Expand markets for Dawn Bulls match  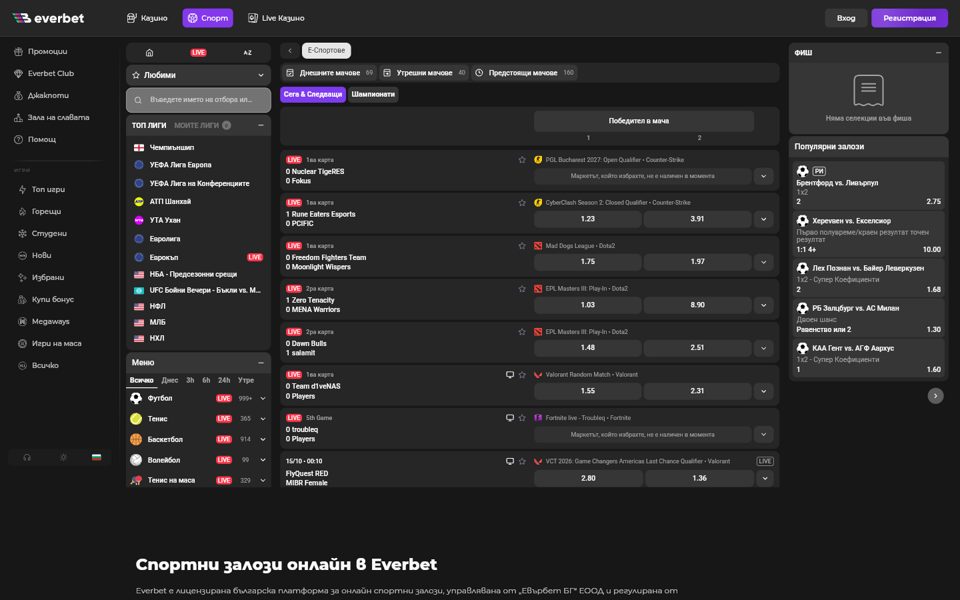click(763, 348)
